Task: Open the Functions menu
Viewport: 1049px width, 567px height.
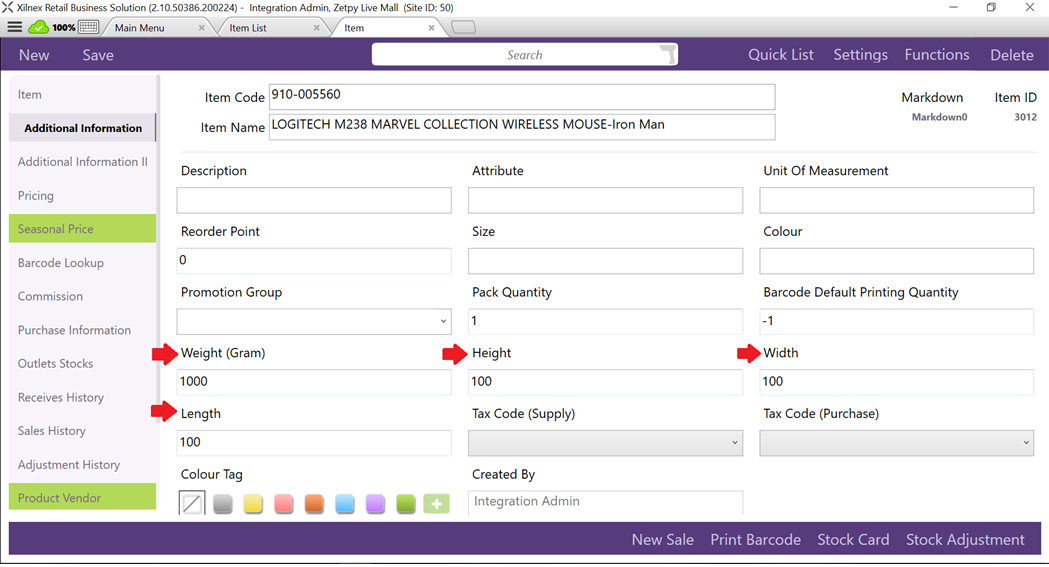Action: 937,55
